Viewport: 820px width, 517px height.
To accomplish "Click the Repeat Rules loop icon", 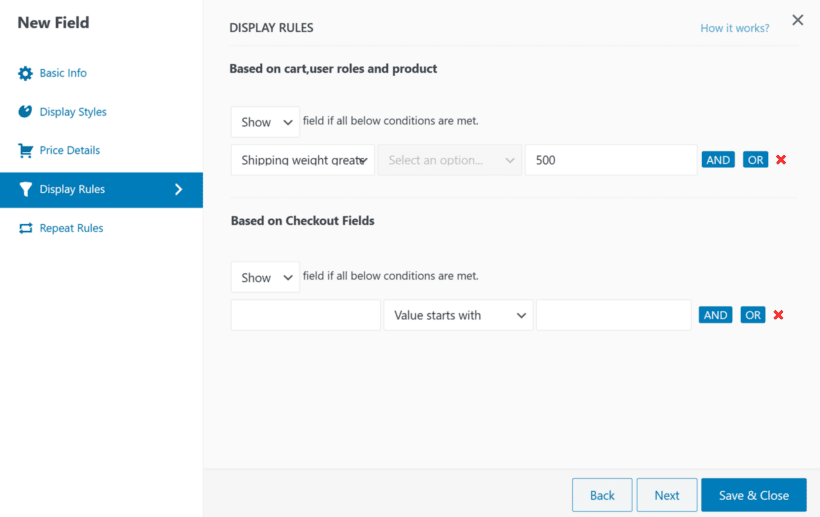I will 25,228.
